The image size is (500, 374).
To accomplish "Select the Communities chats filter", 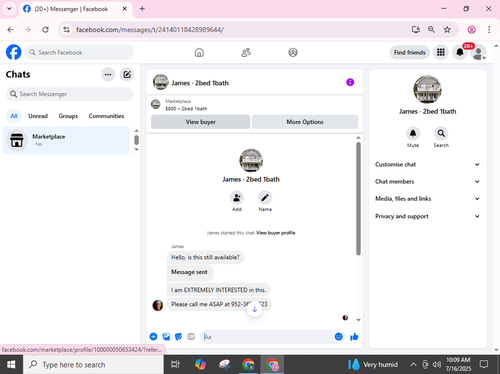I will [106, 116].
